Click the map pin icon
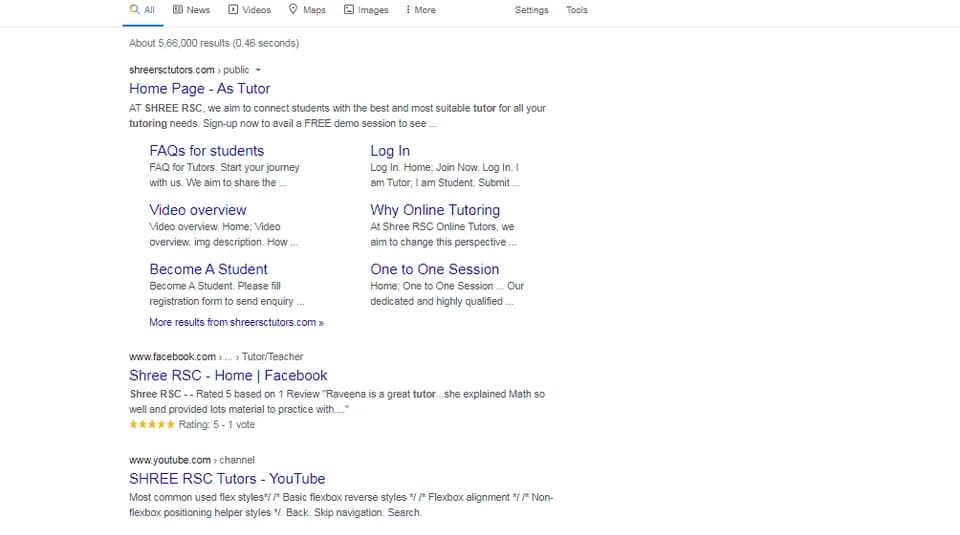The width and height of the screenshot is (960, 535). (293, 9)
